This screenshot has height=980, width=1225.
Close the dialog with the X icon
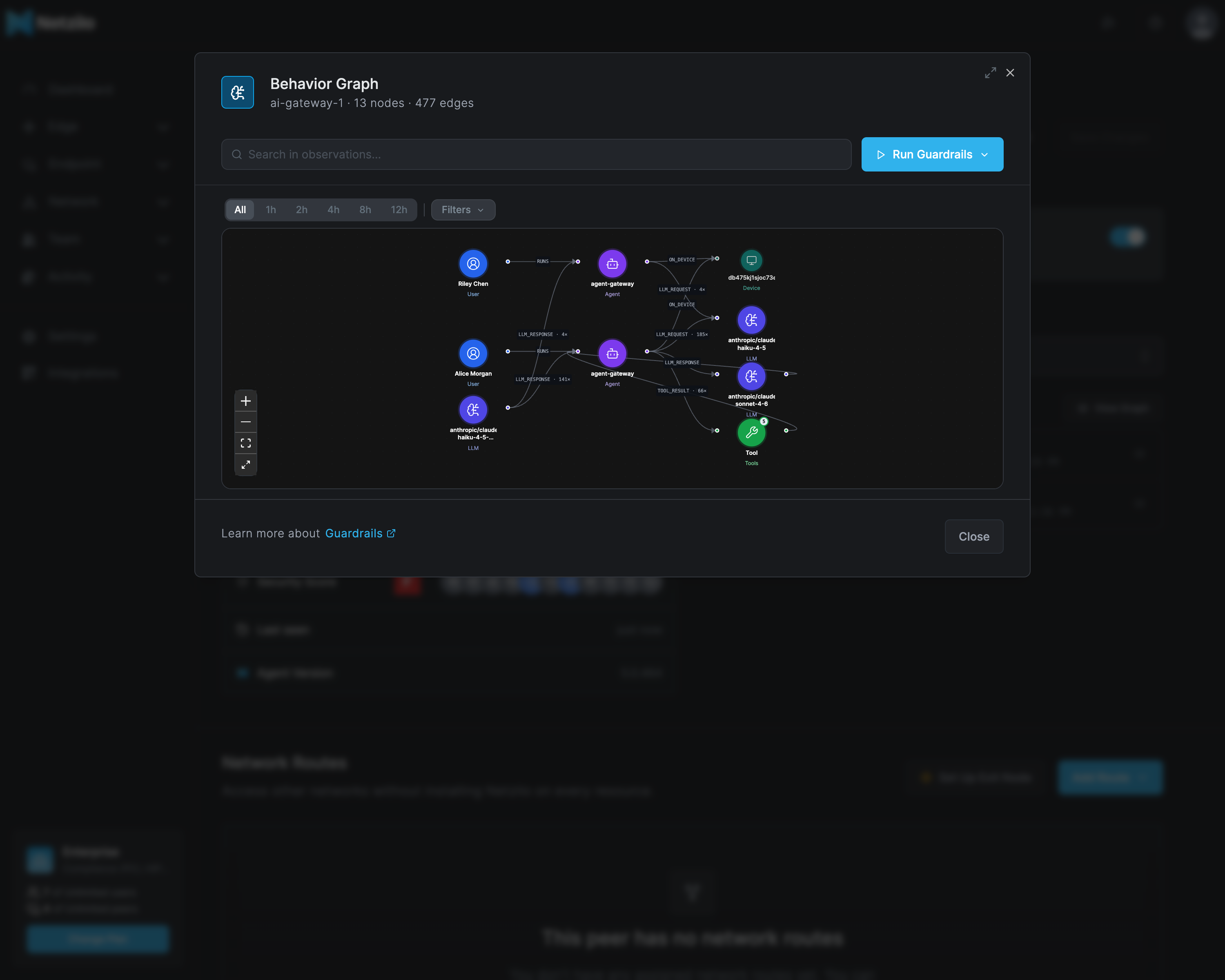click(1010, 73)
